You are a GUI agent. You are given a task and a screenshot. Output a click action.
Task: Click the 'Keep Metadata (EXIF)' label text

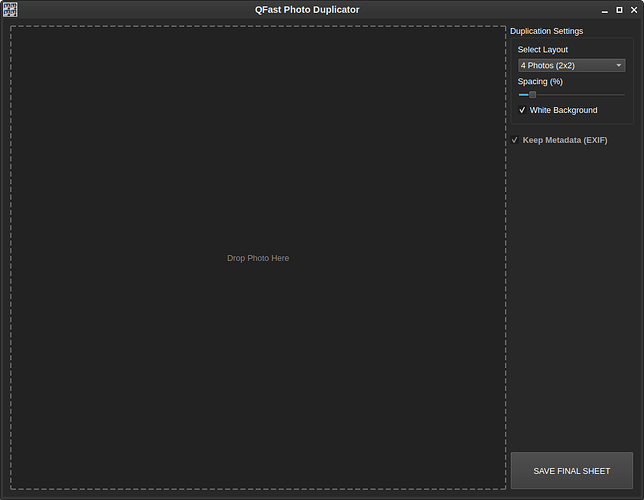pos(565,140)
